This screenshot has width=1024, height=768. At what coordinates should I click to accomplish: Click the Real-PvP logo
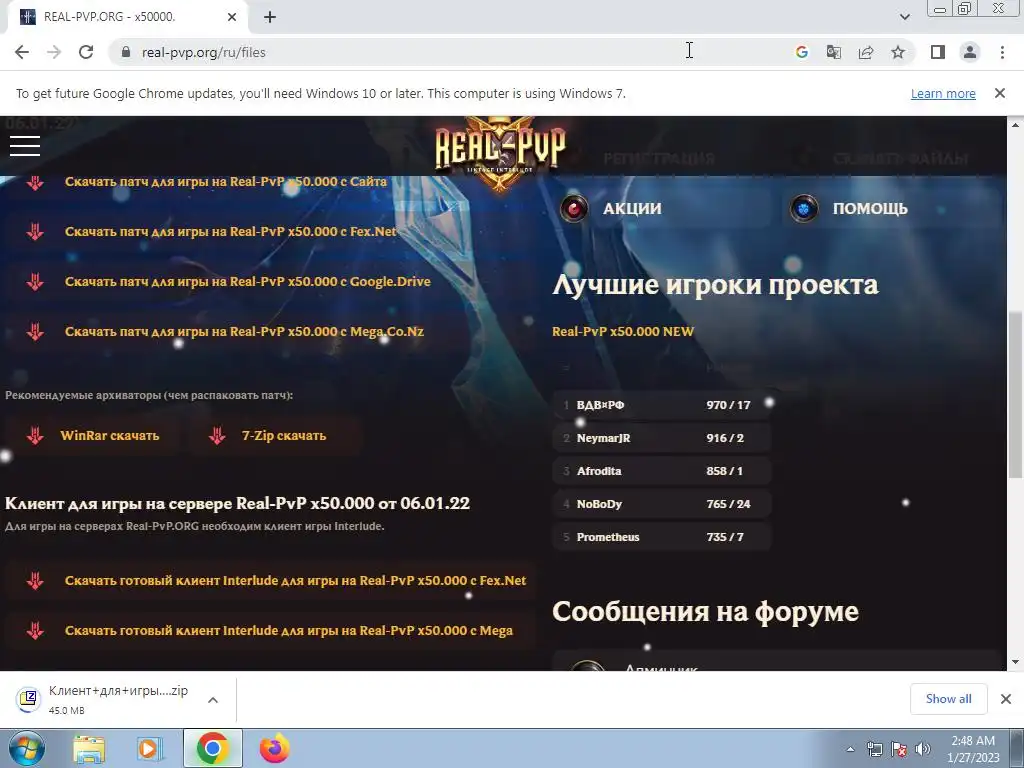[x=500, y=152]
